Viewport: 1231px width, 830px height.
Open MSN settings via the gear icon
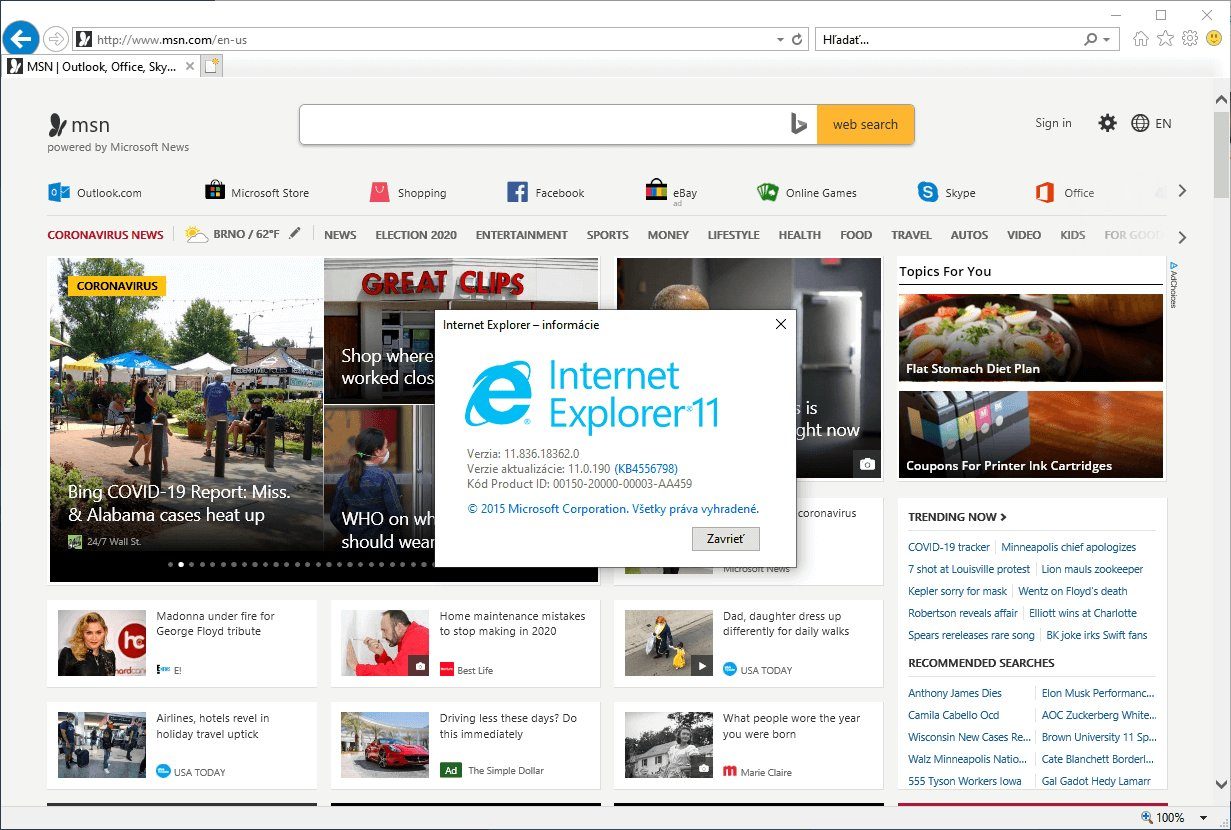[1107, 122]
